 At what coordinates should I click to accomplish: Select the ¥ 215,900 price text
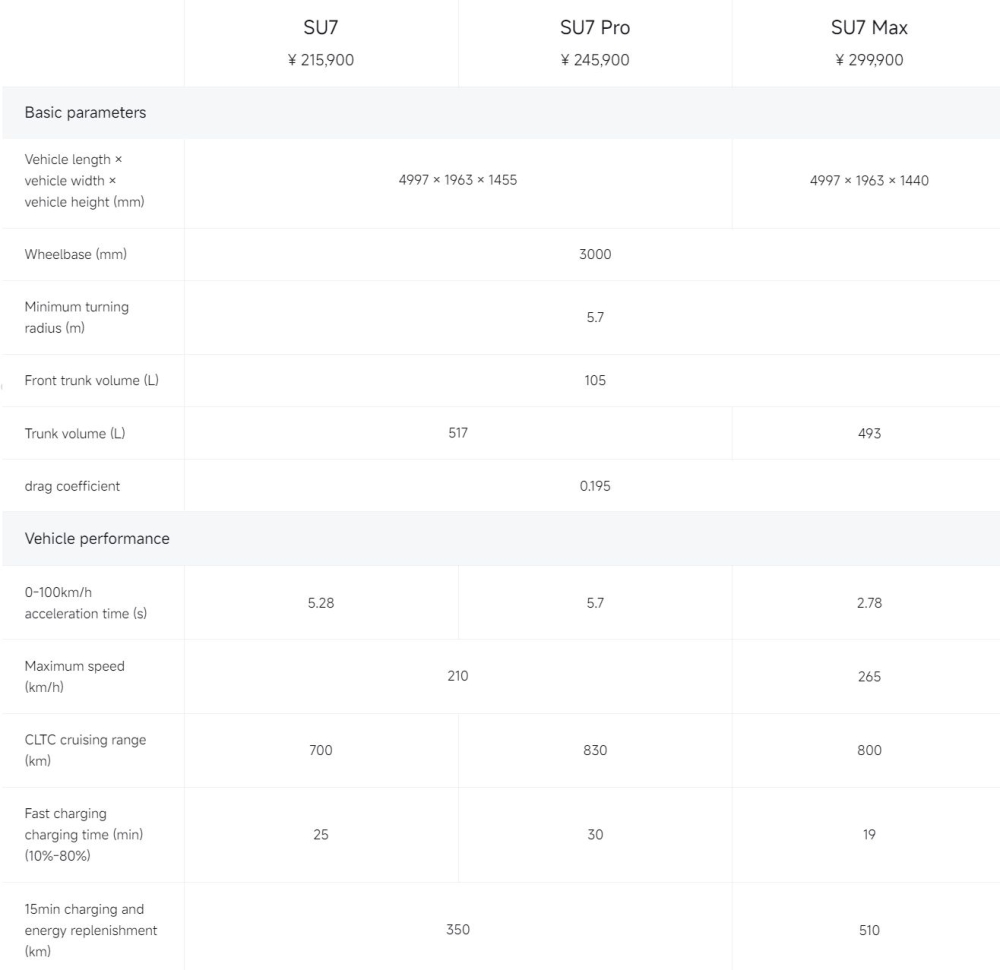321,60
